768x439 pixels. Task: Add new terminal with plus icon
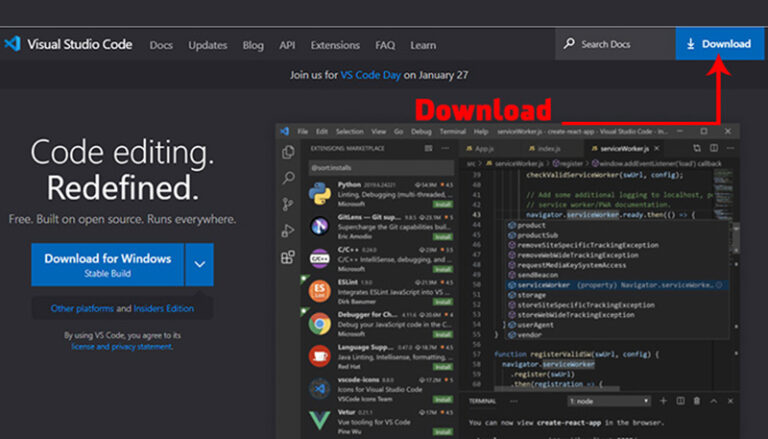click(x=663, y=401)
